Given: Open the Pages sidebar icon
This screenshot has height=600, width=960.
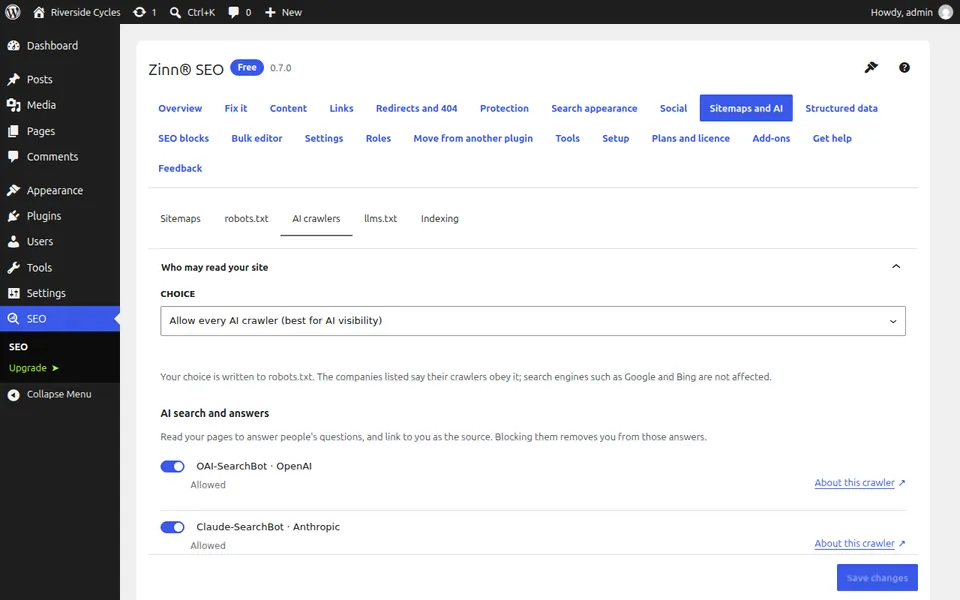Looking at the screenshot, I should [13, 131].
